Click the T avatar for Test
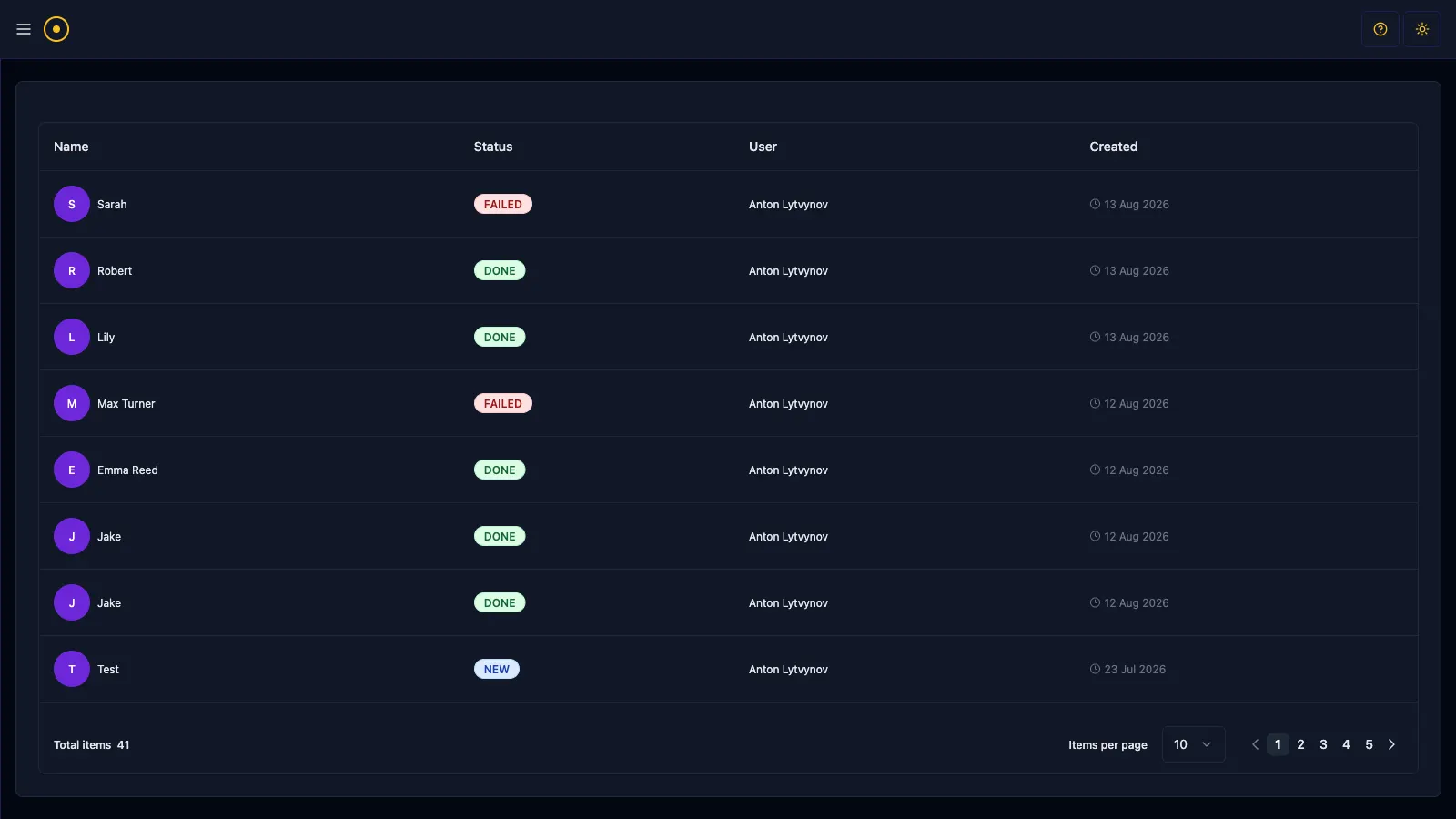The height and width of the screenshot is (819, 1456). click(72, 669)
